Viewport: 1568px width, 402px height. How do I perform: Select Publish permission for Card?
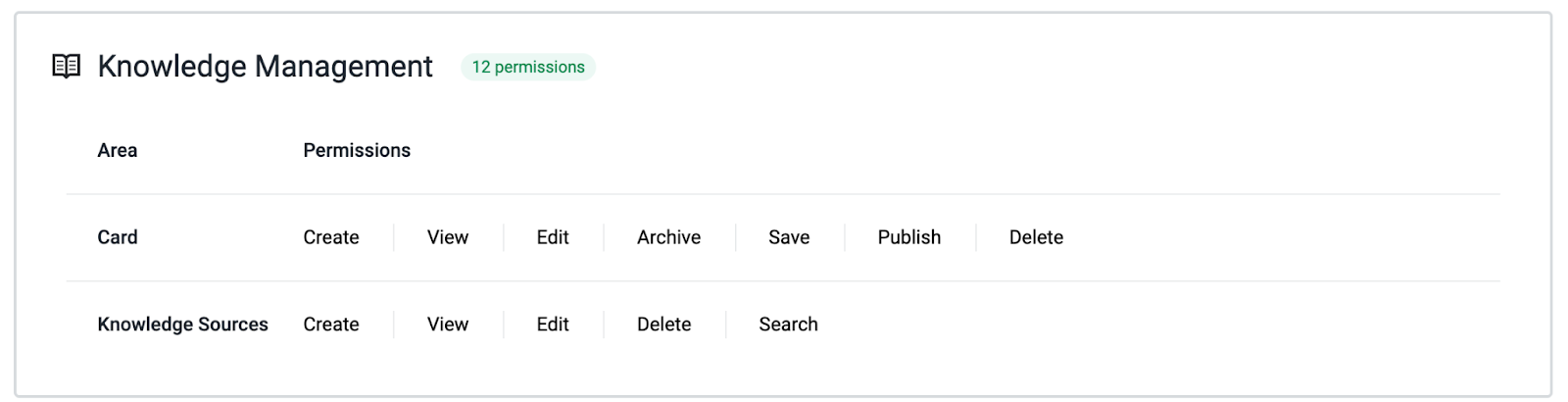tap(909, 237)
